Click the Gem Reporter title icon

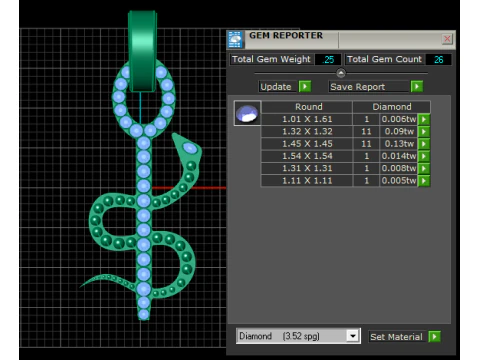[x=236, y=40]
